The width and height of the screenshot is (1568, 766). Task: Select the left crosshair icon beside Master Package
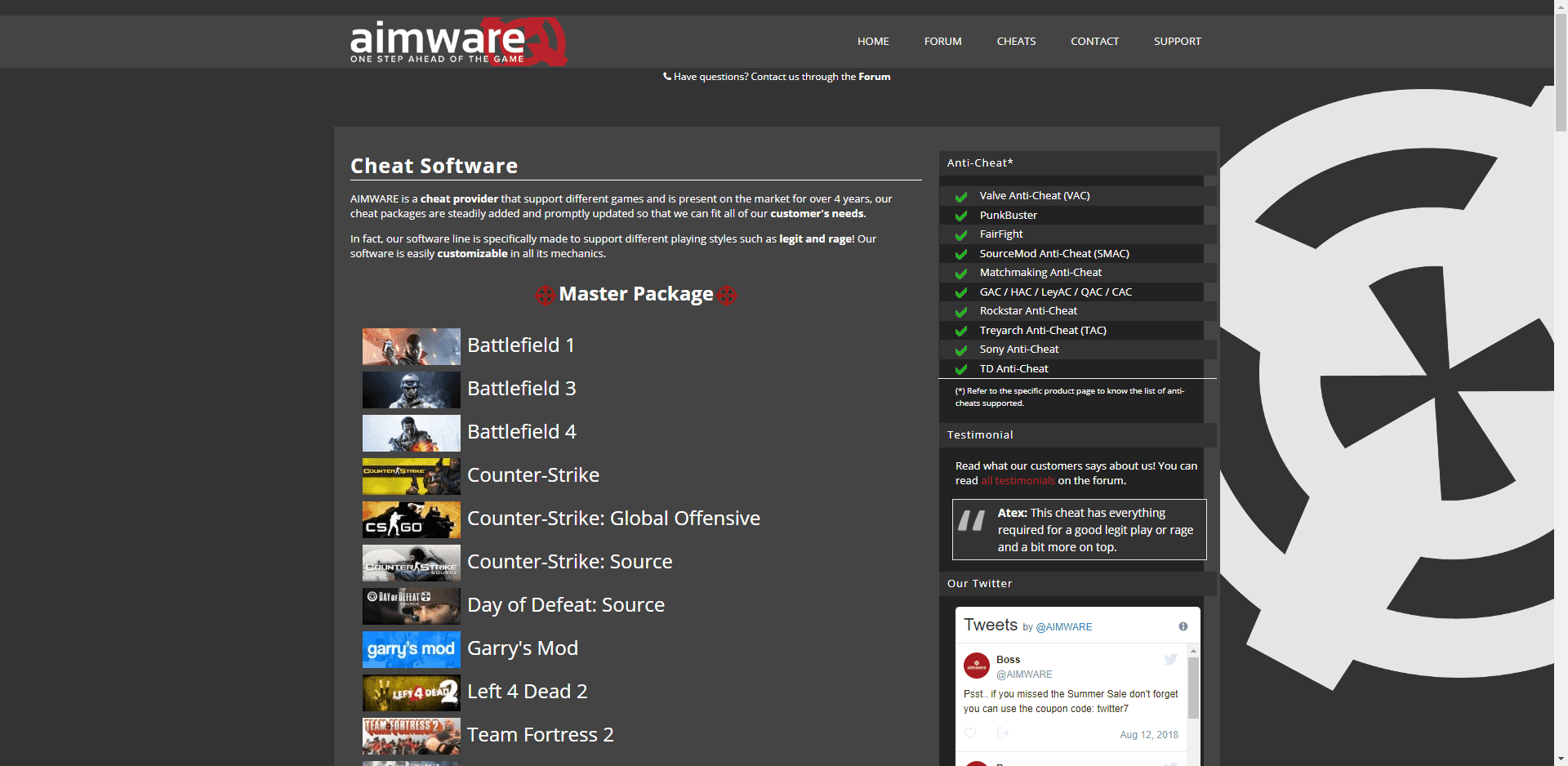pyautogui.click(x=545, y=296)
